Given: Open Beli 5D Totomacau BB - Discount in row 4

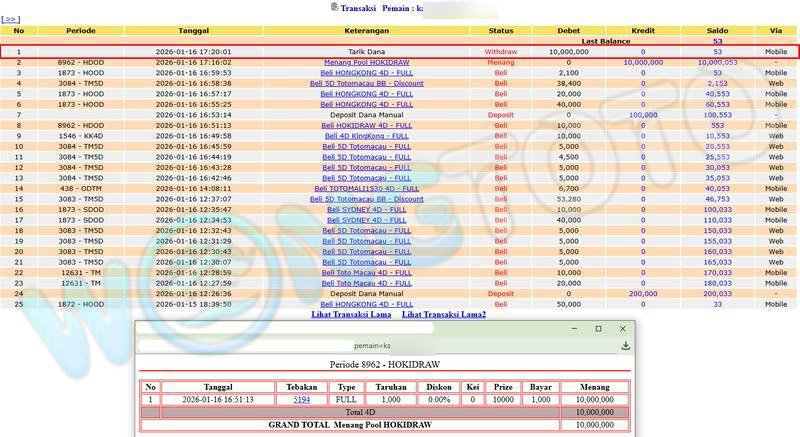Looking at the screenshot, I should coord(367,83).
